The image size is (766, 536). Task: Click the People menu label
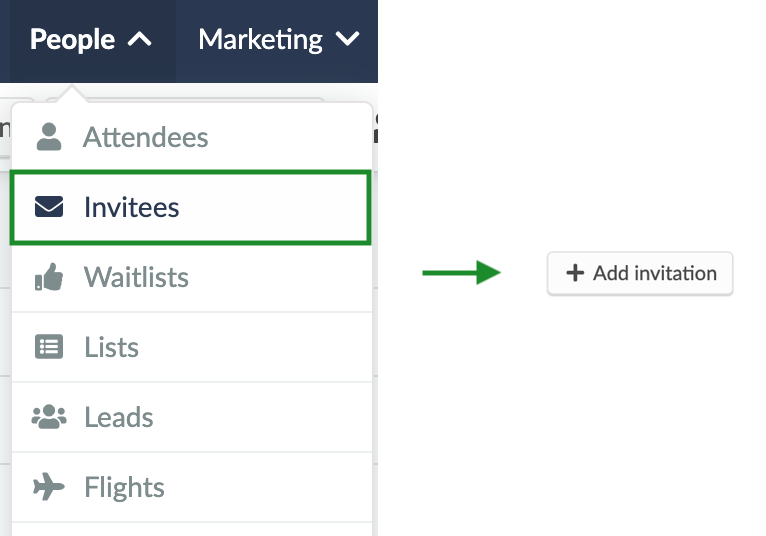point(72,39)
